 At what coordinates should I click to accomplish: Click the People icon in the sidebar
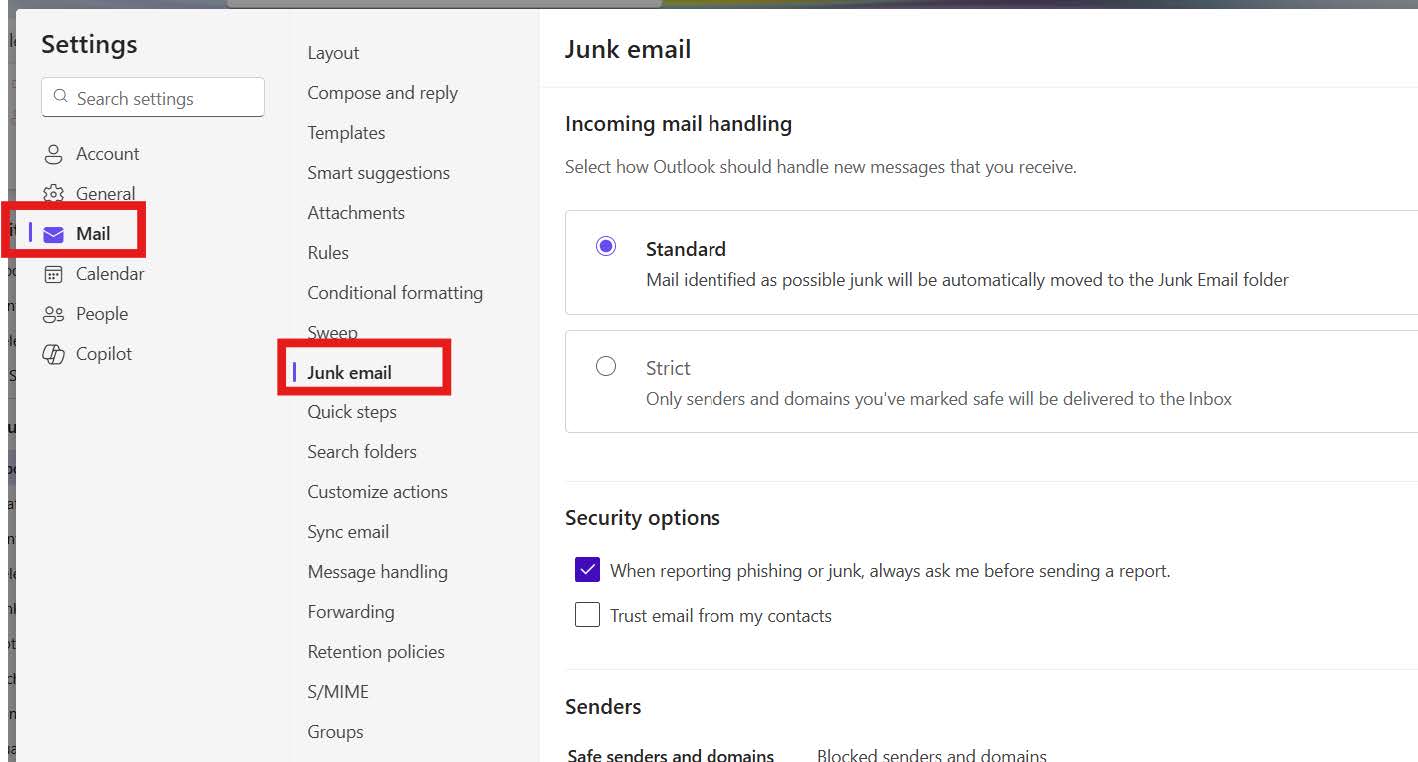[53, 313]
